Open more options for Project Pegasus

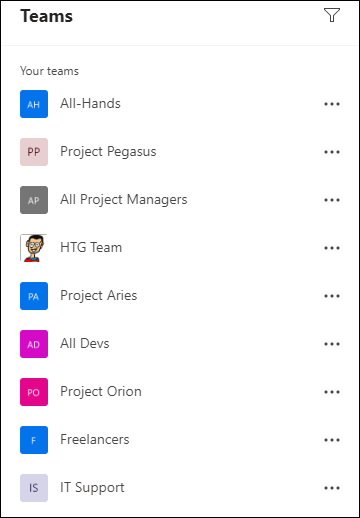coord(332,152)
